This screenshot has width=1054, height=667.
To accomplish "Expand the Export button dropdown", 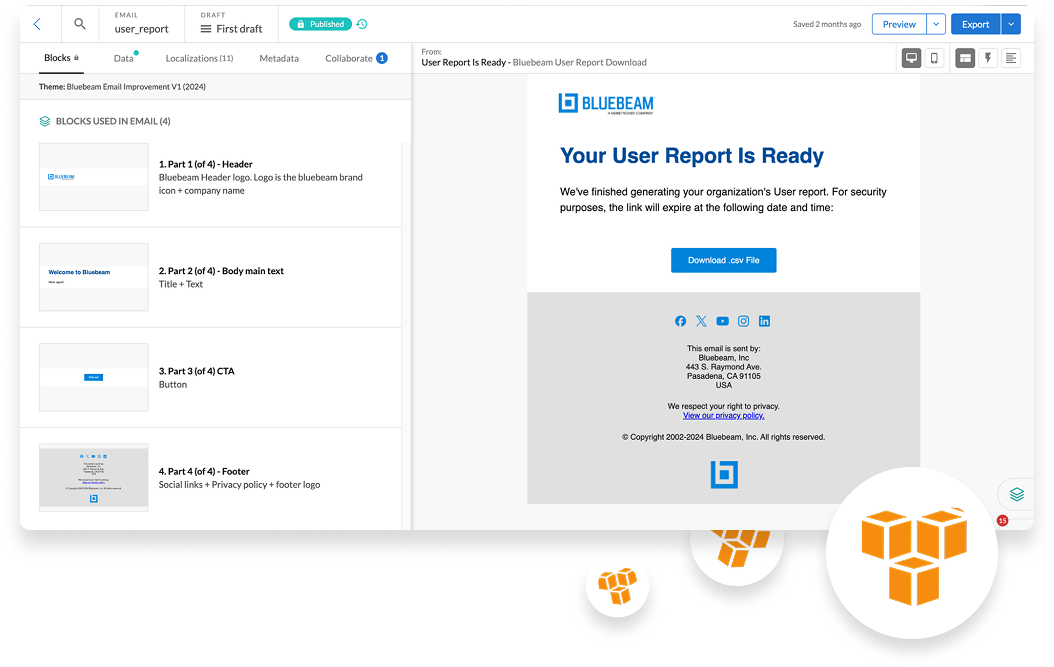I will [1011, 23].
